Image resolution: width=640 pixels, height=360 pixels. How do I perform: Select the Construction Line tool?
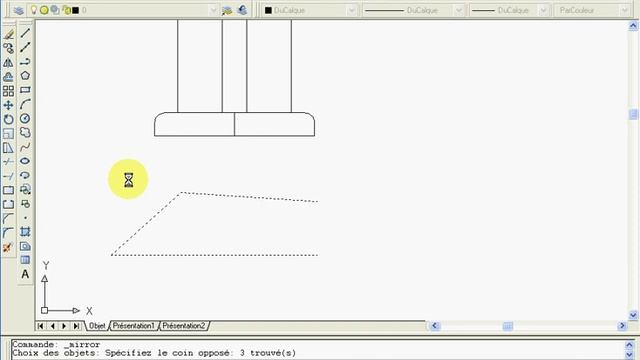(x=25, y=47)
